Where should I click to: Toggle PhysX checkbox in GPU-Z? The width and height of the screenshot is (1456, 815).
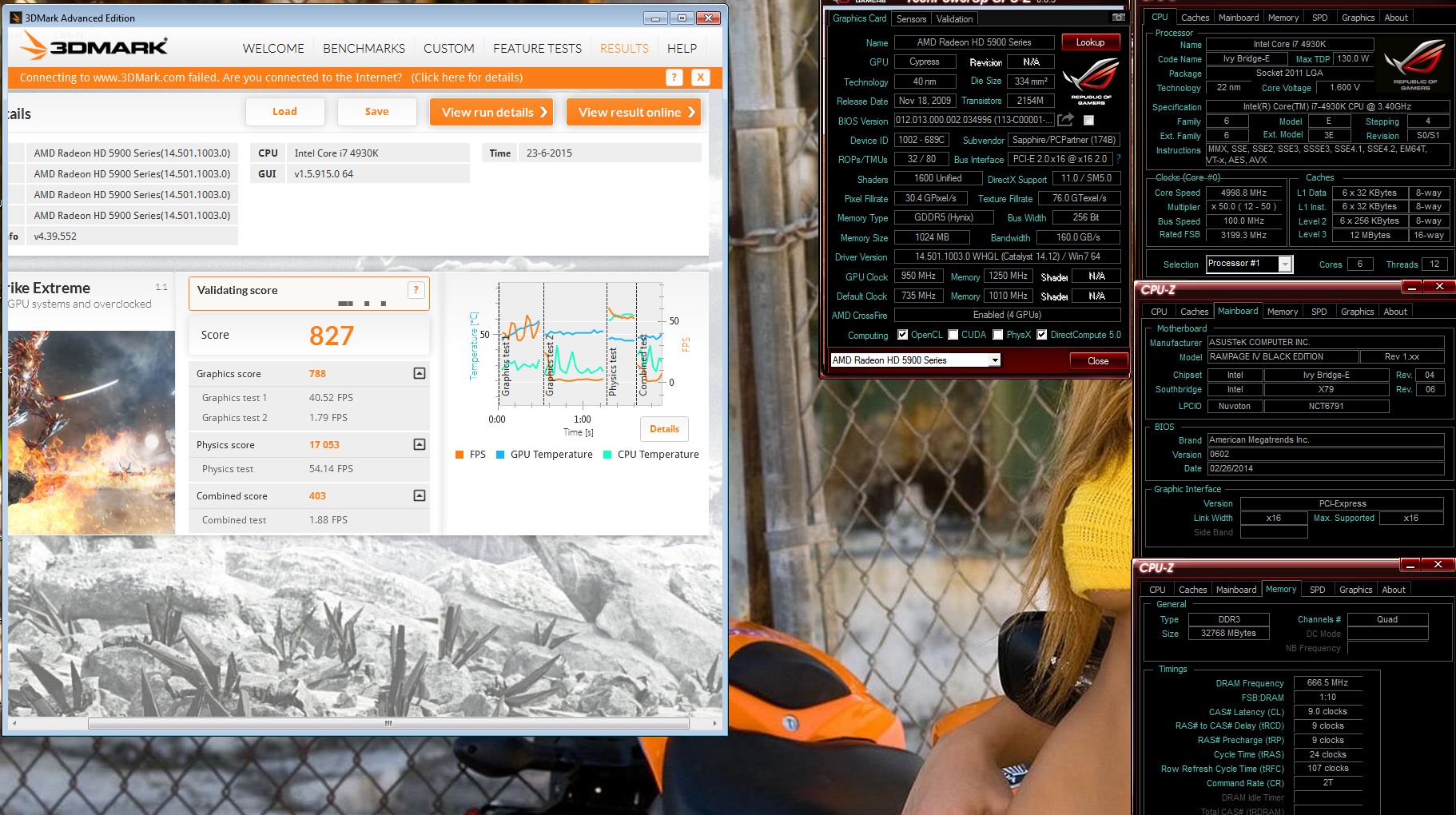997,335
